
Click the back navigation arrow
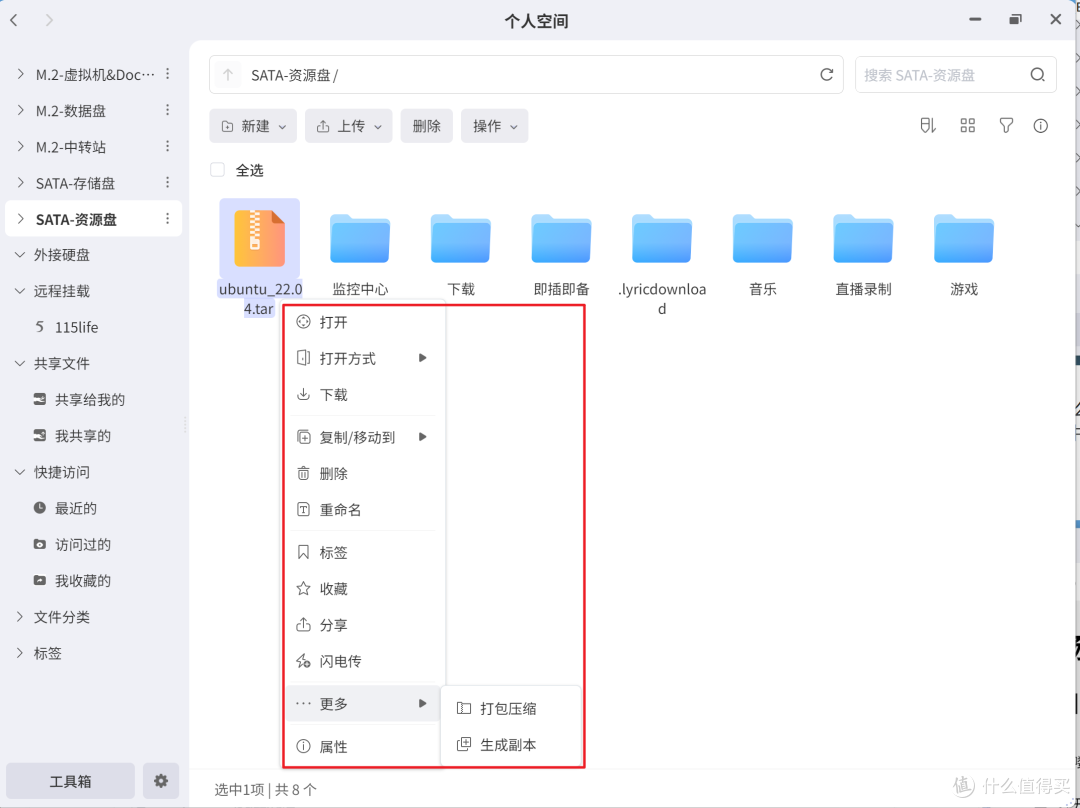click(14, 20)
